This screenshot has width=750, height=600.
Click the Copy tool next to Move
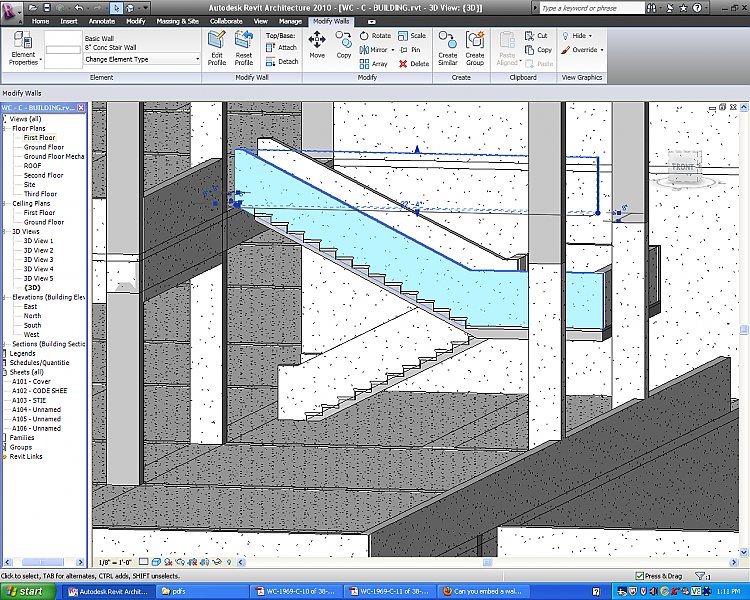[343, 44]
